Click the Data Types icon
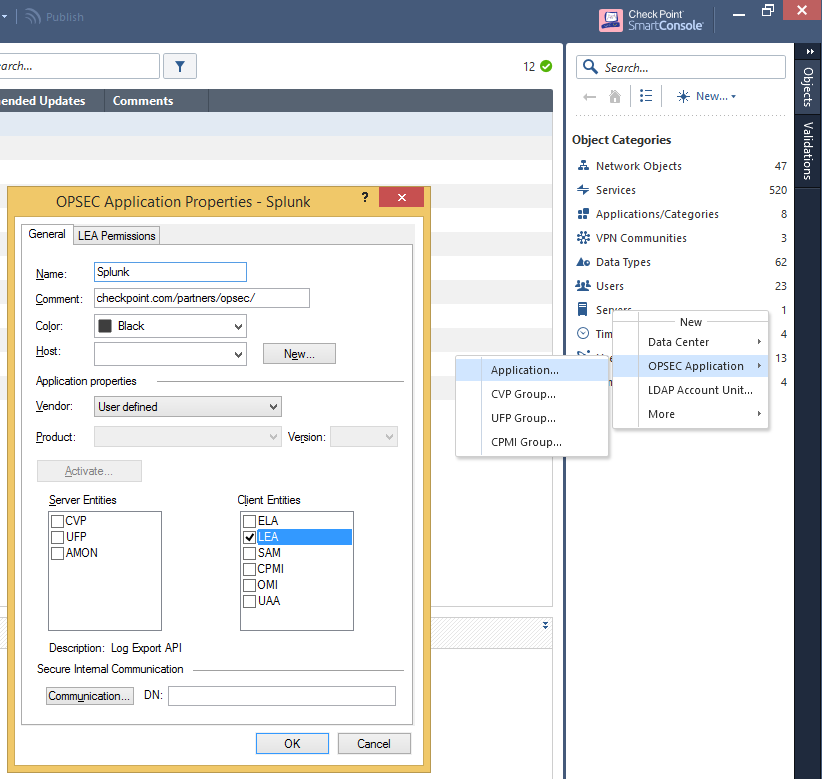Viewport: 822px width, 779px height. pyautogui.click(x=583, y=262)
